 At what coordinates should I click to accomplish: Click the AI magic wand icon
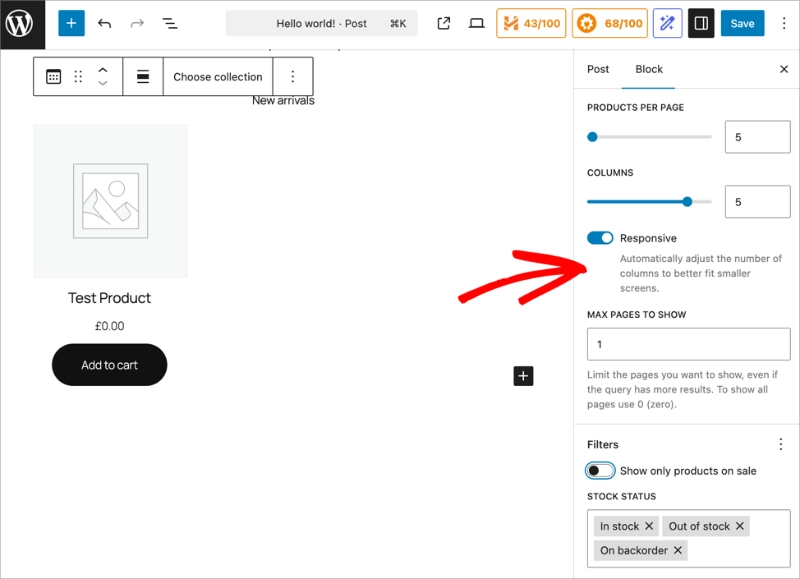click(x=667, y=23)
